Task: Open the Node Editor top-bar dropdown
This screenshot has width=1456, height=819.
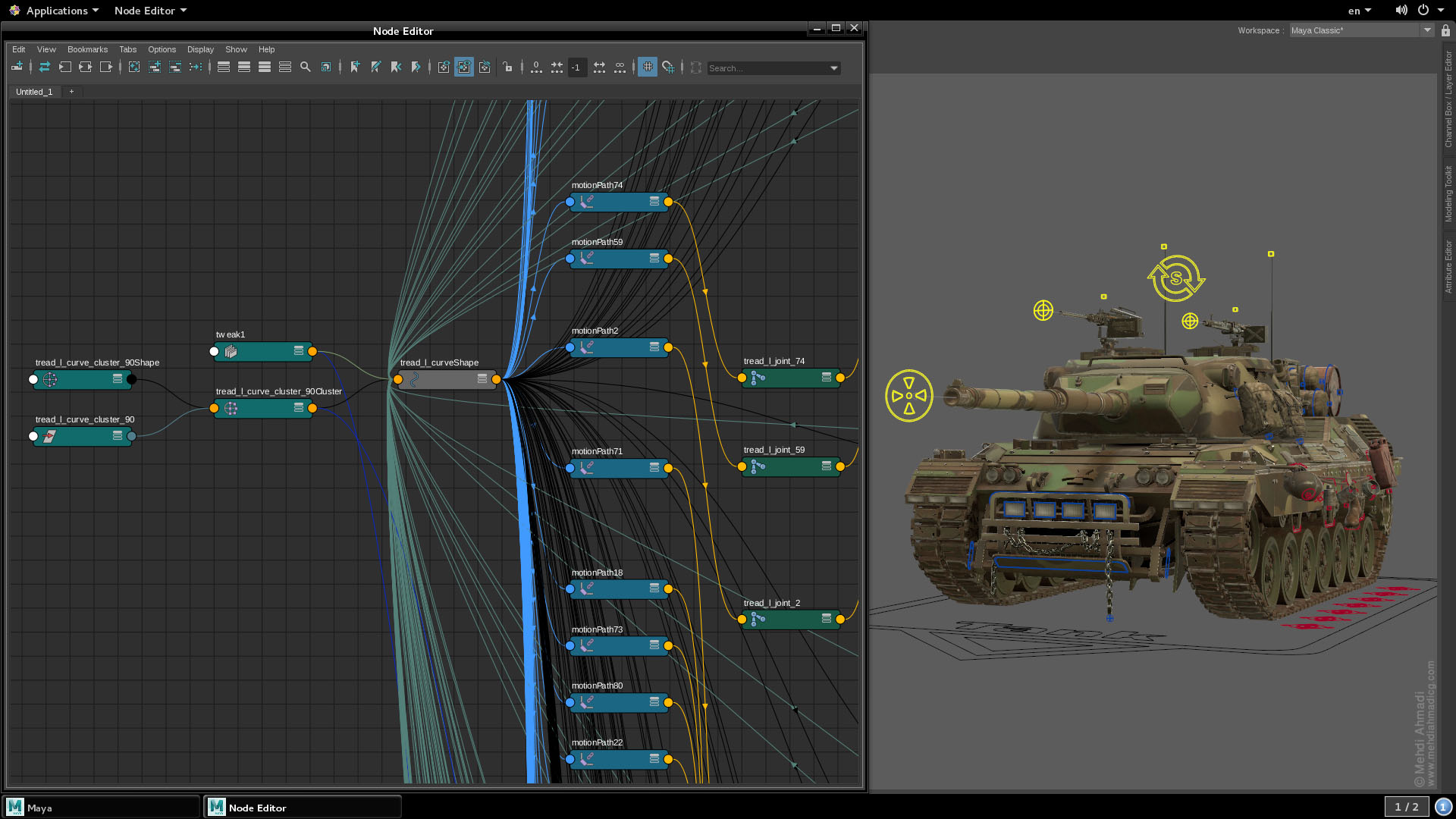Action: (x=150, y=11)
